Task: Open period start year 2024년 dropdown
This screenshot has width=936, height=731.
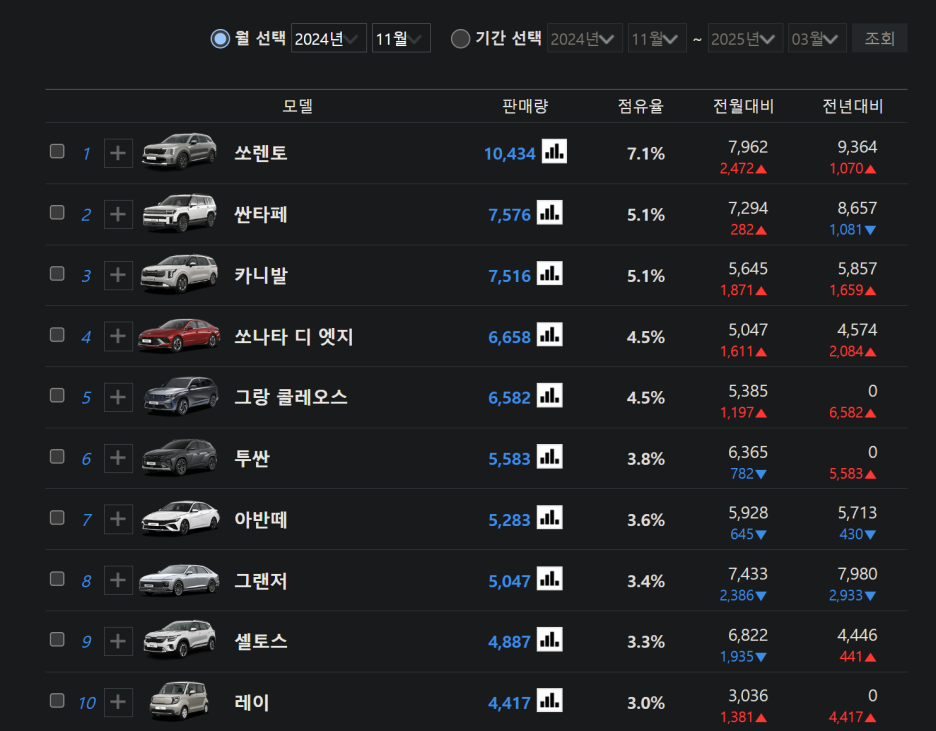Action: (585, 38)
